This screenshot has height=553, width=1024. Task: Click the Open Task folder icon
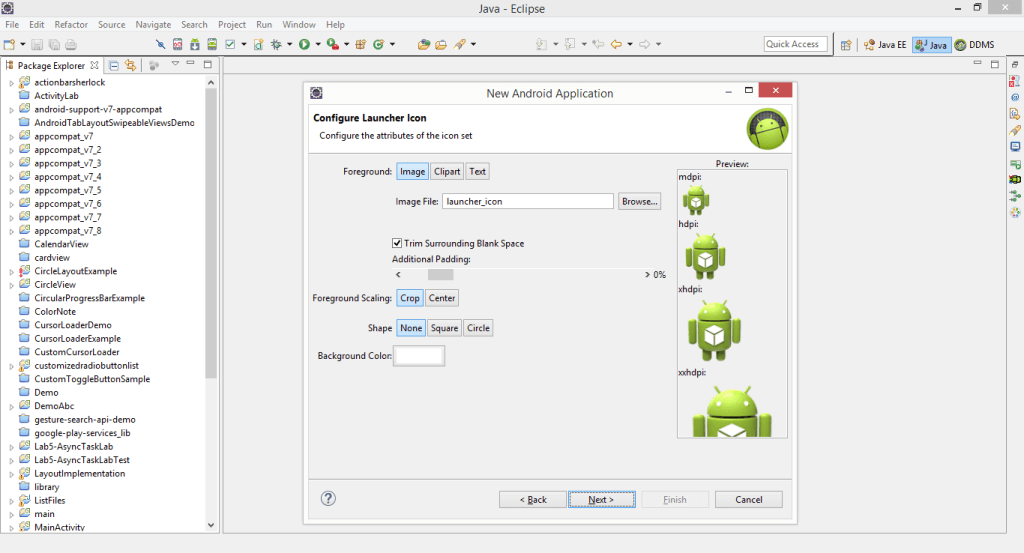[x=441, y=44]
